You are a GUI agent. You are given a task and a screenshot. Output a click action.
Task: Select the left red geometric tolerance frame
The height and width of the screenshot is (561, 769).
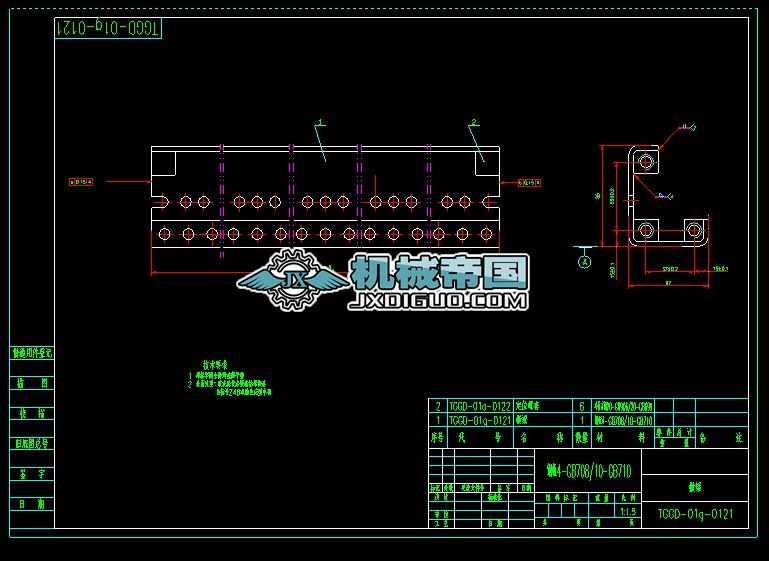pos(81,182)
